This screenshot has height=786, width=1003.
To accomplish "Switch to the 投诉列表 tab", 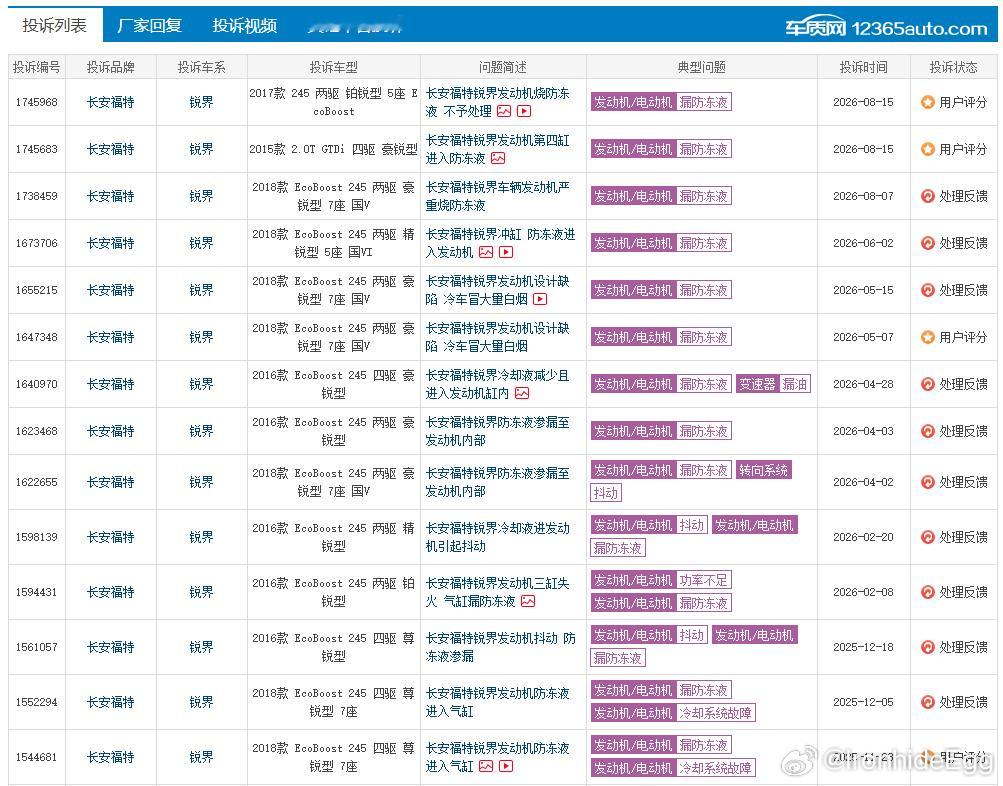I will [54, 26].
